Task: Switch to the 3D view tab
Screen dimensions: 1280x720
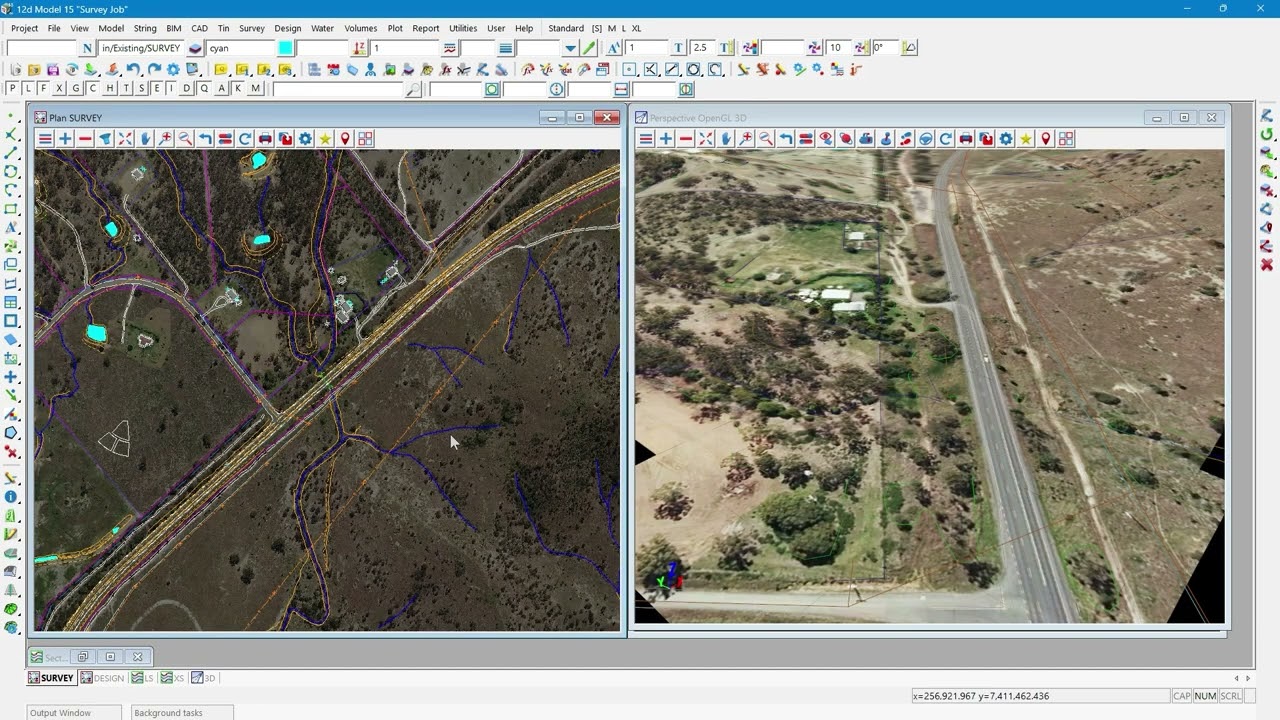Action: click(204, 678)
